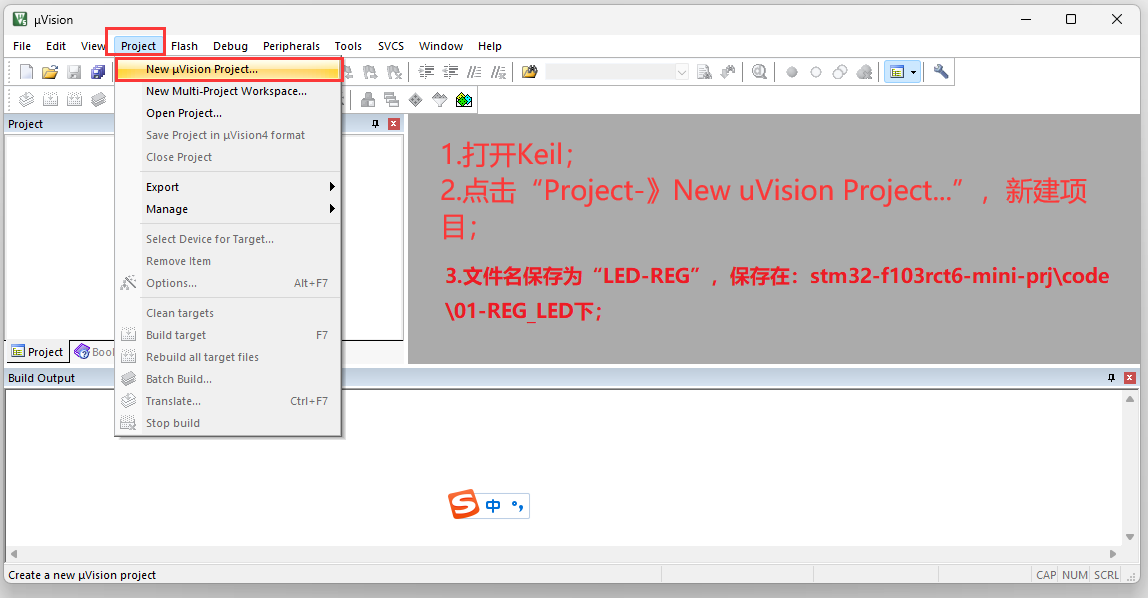Open Find in Files from the toolbar
Screen dimensions: 1148x598
coord(529,72)
